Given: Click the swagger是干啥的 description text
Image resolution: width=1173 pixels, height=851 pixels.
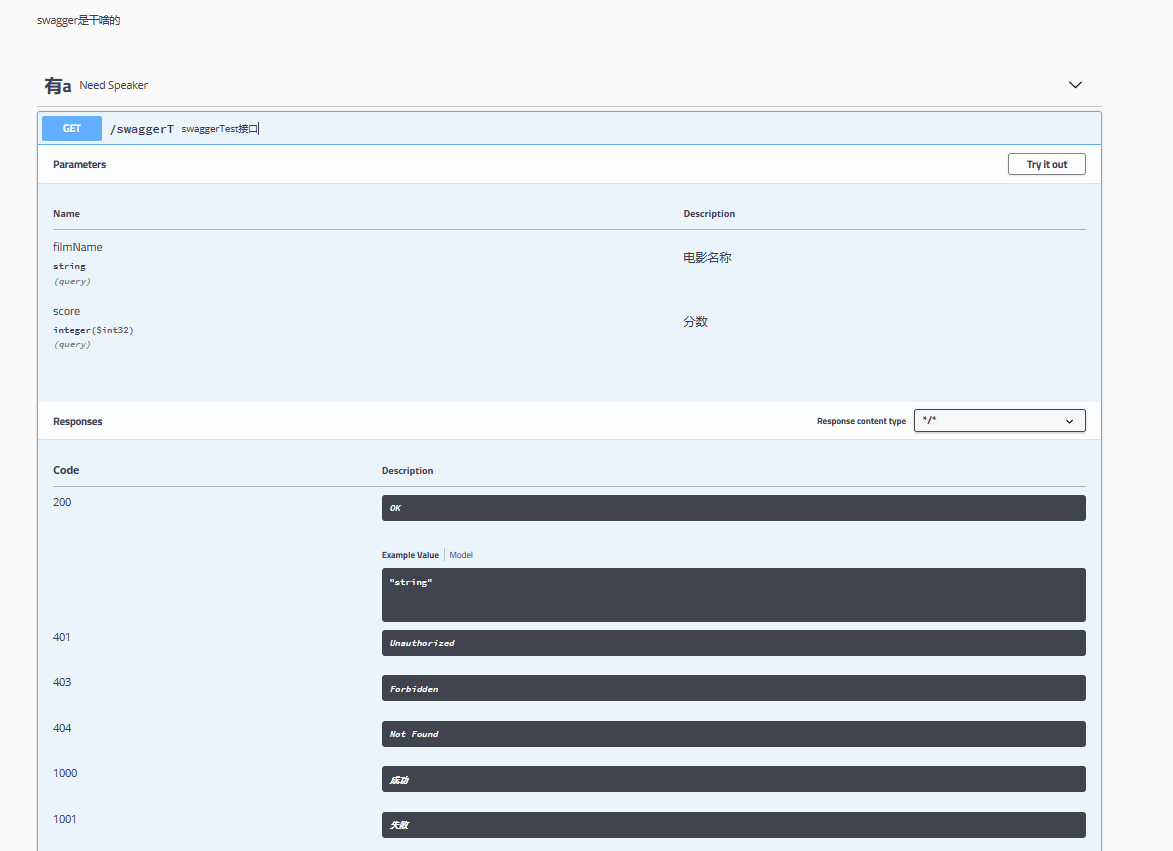Looking at the screenshot, I should [x=79, y=20].
